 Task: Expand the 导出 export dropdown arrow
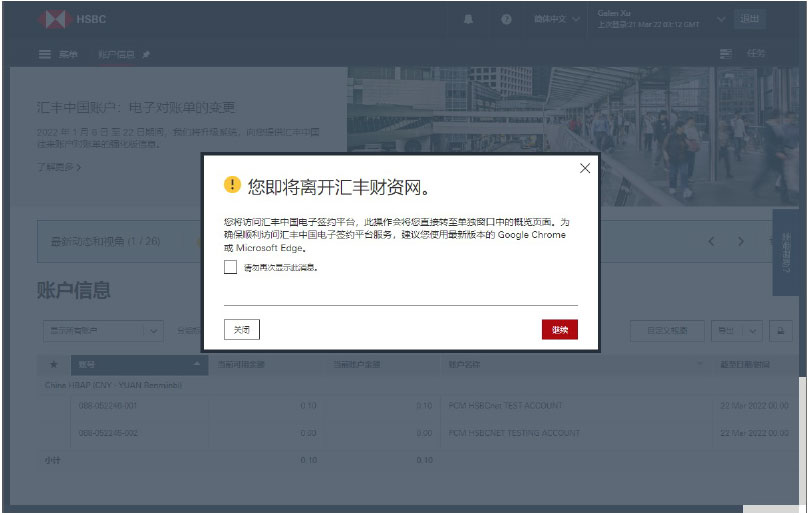752,330
